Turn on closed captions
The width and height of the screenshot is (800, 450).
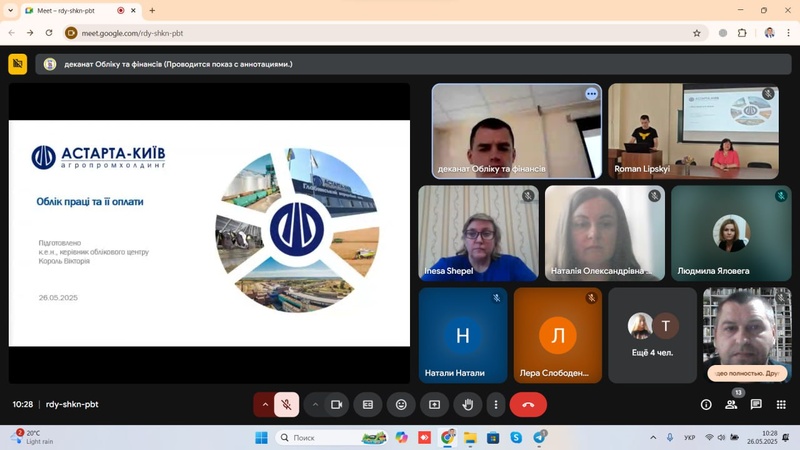coord(368,405)
